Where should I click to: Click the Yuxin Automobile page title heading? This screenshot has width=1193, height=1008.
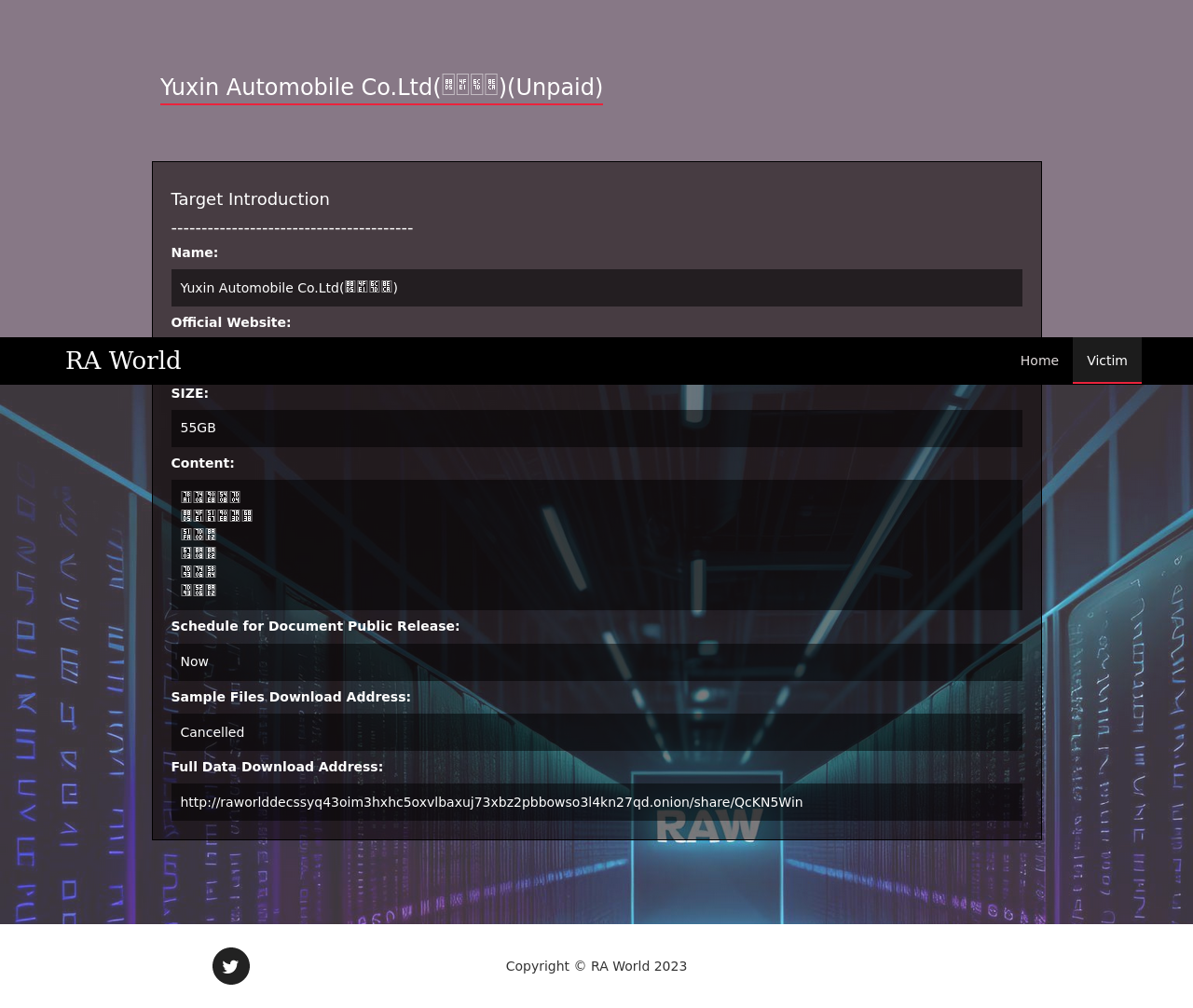click(381, 88)
